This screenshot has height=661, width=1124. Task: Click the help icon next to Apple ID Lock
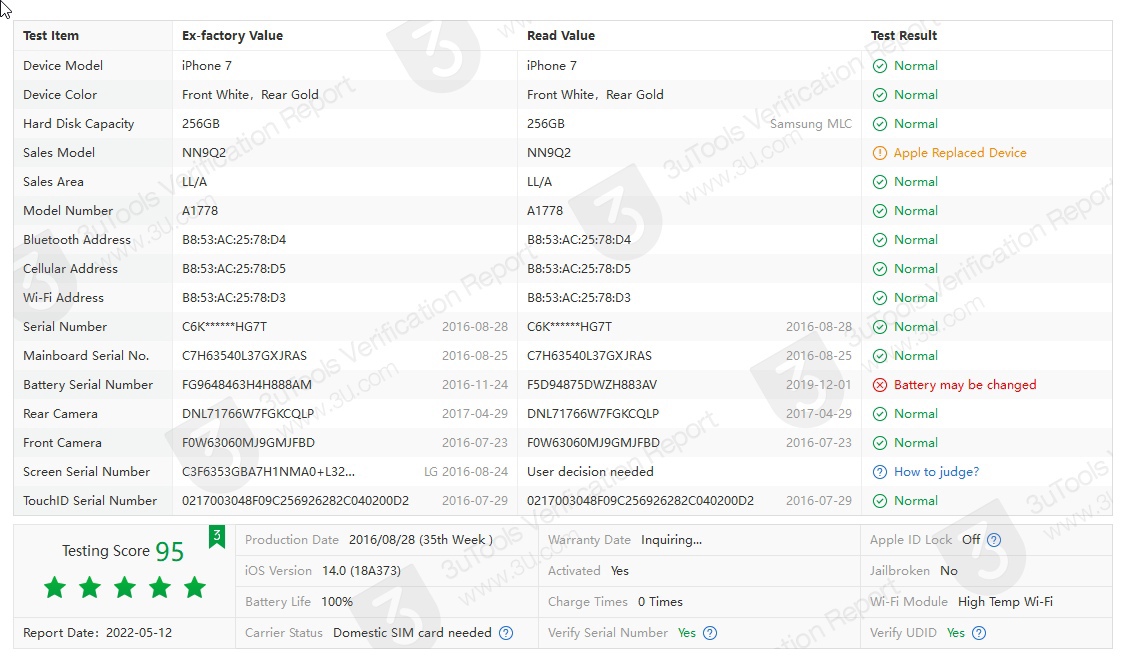[x=994, y=540]
